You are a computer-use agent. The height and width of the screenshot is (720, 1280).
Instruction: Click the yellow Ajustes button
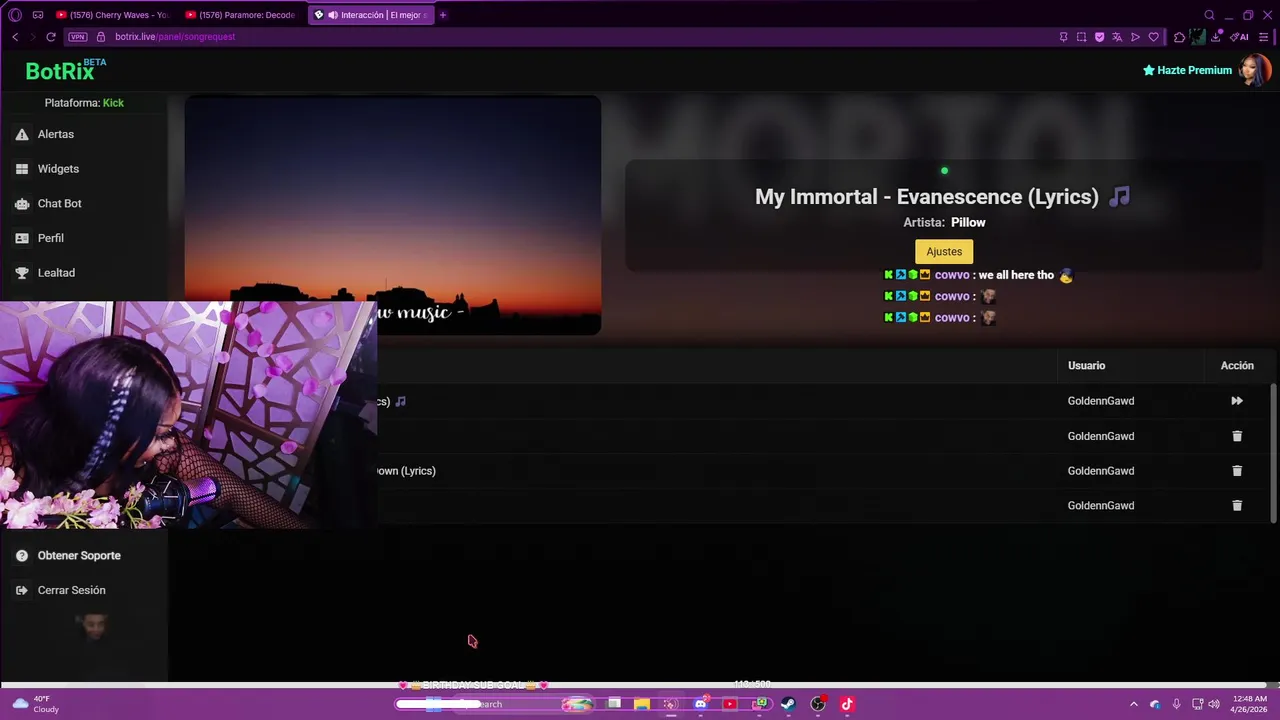pyautogui.click(x=944, y=252)
